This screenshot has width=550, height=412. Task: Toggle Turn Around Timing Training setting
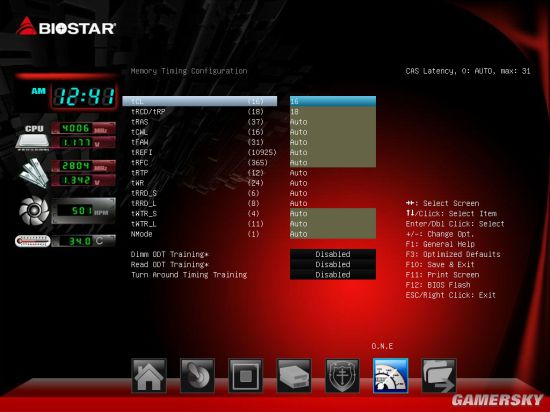(x=333, y=275)
